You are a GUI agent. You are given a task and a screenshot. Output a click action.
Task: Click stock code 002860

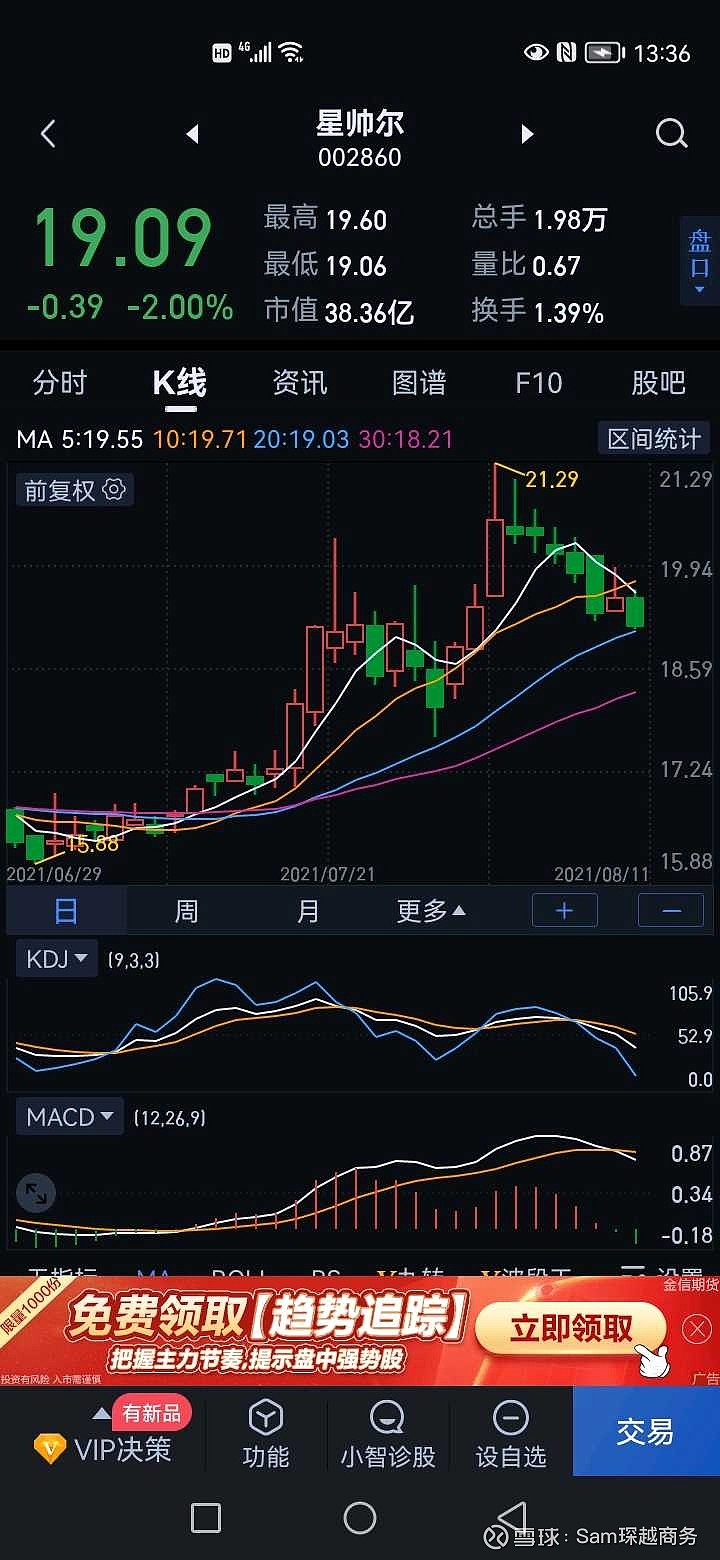360,158
